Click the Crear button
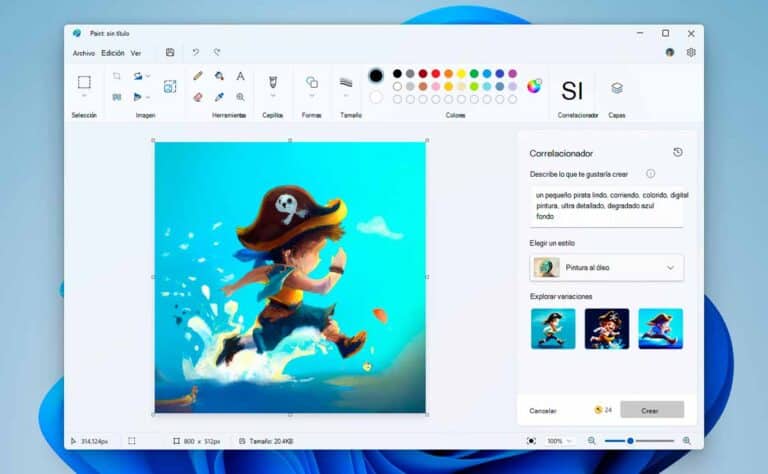The height and width of the screenshot is (474, 768). tap(652, 410)
